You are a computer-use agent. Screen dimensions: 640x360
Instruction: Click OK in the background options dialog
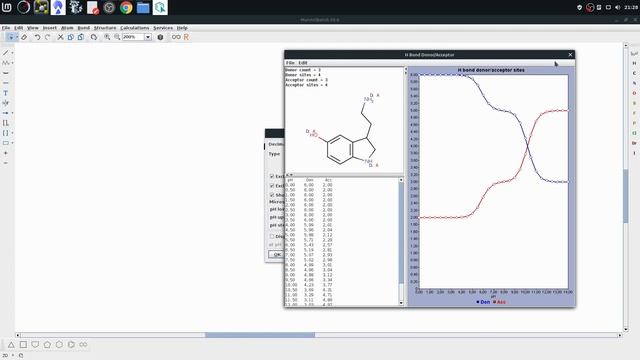276,254
